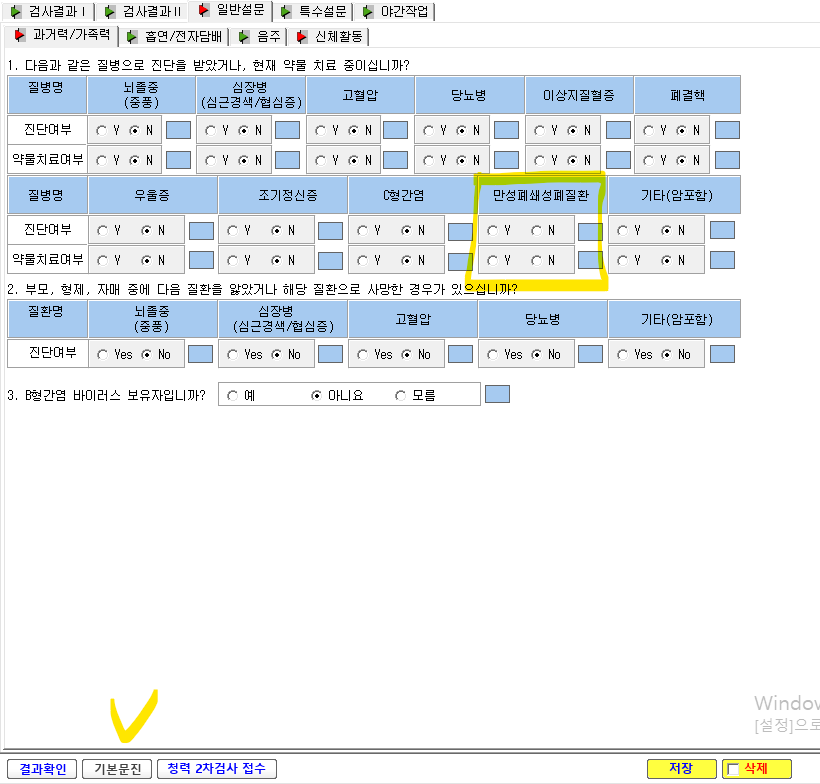Switch to the 특수설문 tab
The image size is (820, 784).
point(314,11)
